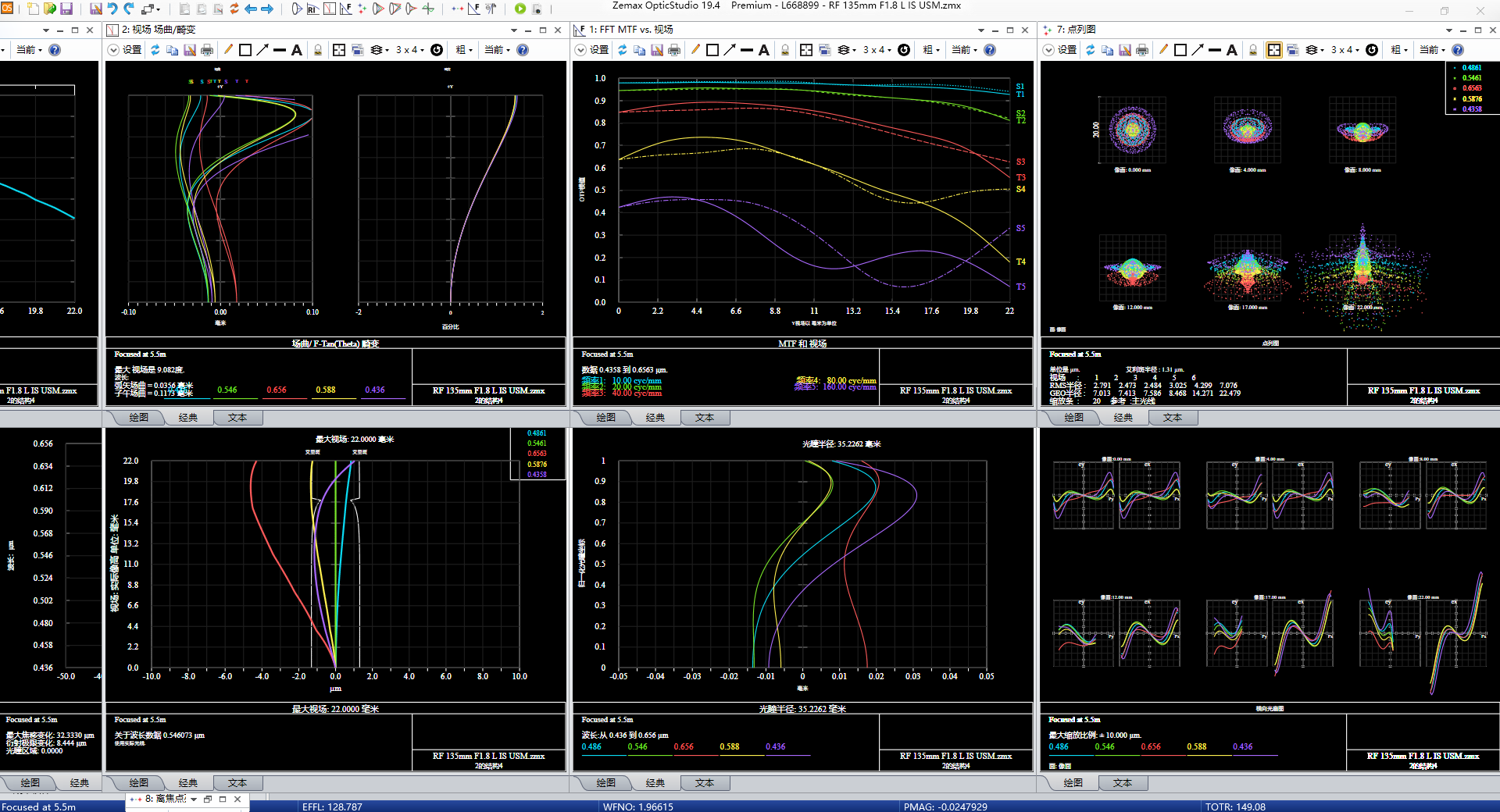1500x812 pixels.
Task: Click the WFNO: 1.96615 status bar entry
Action: [637, 807]
